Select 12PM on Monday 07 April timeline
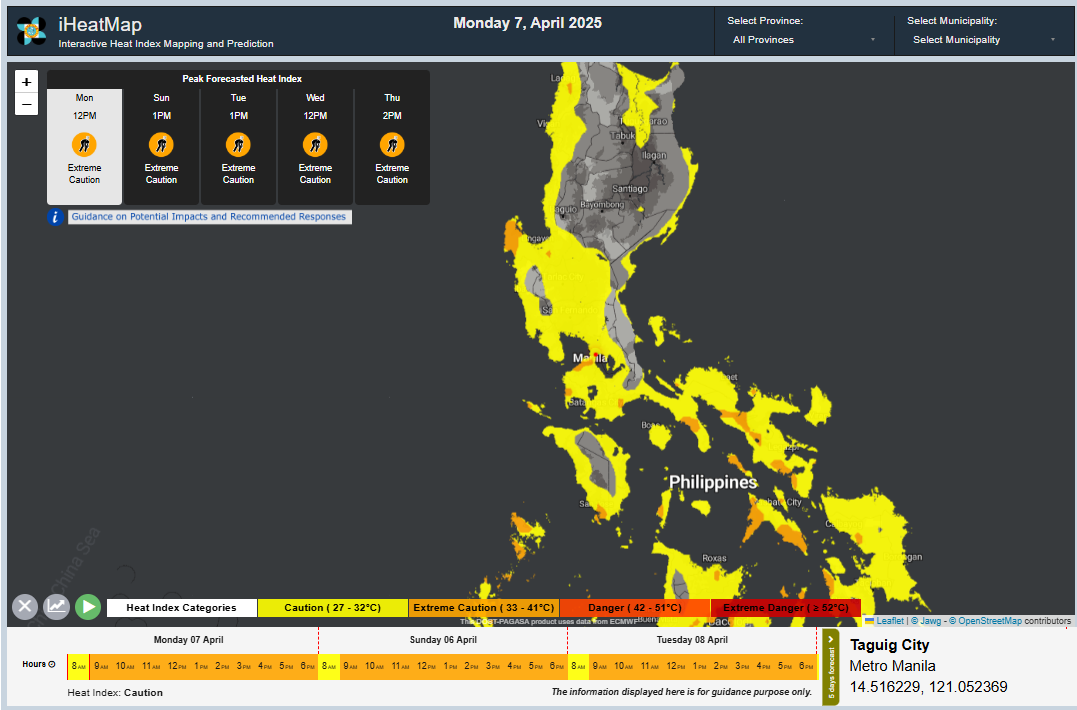 click(176, 666)
